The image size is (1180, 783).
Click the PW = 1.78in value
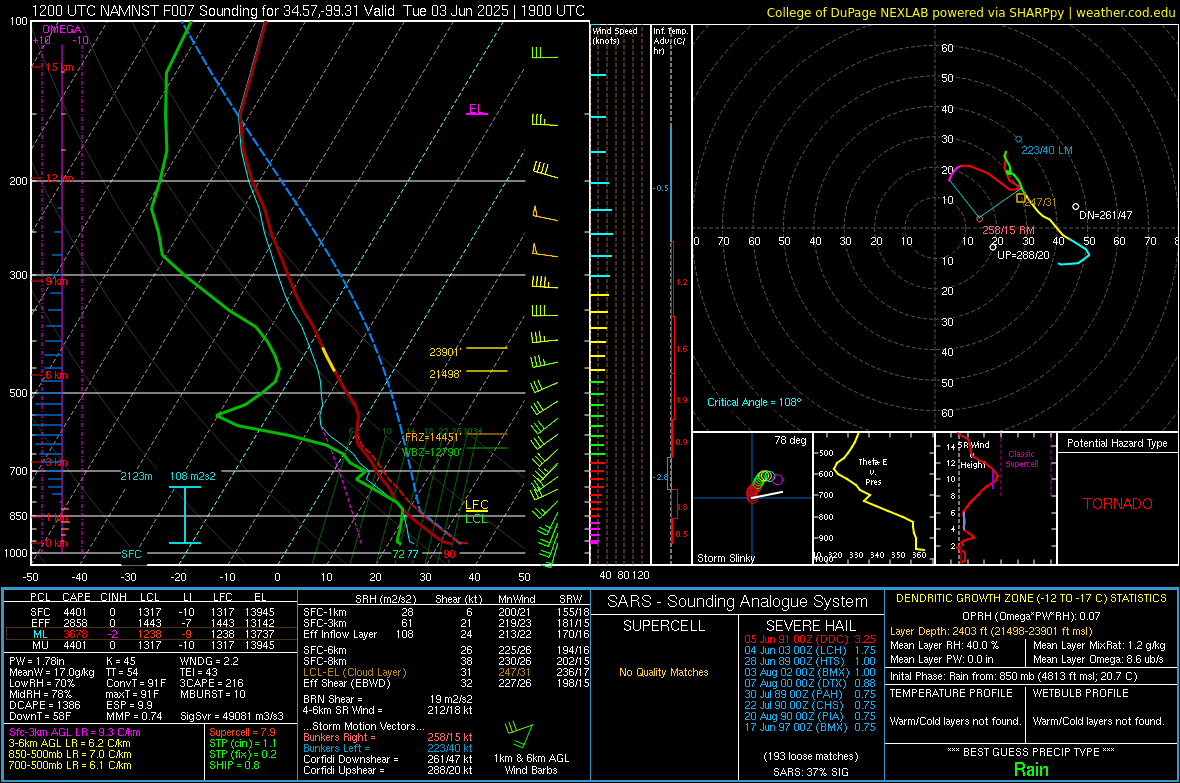pos(37,661)
